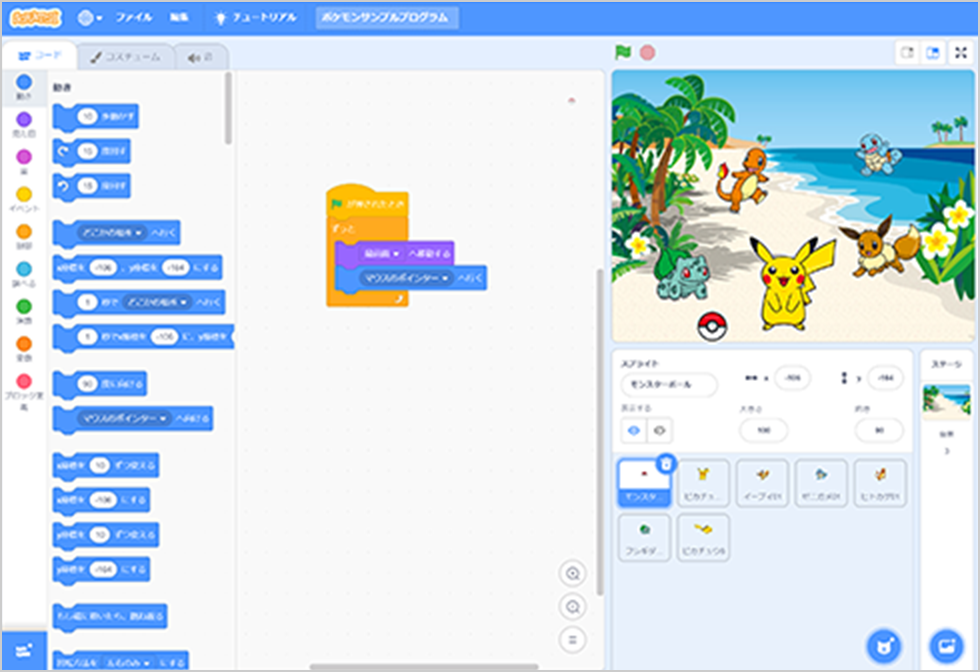Enter full screen stage mode

point(961,53)
